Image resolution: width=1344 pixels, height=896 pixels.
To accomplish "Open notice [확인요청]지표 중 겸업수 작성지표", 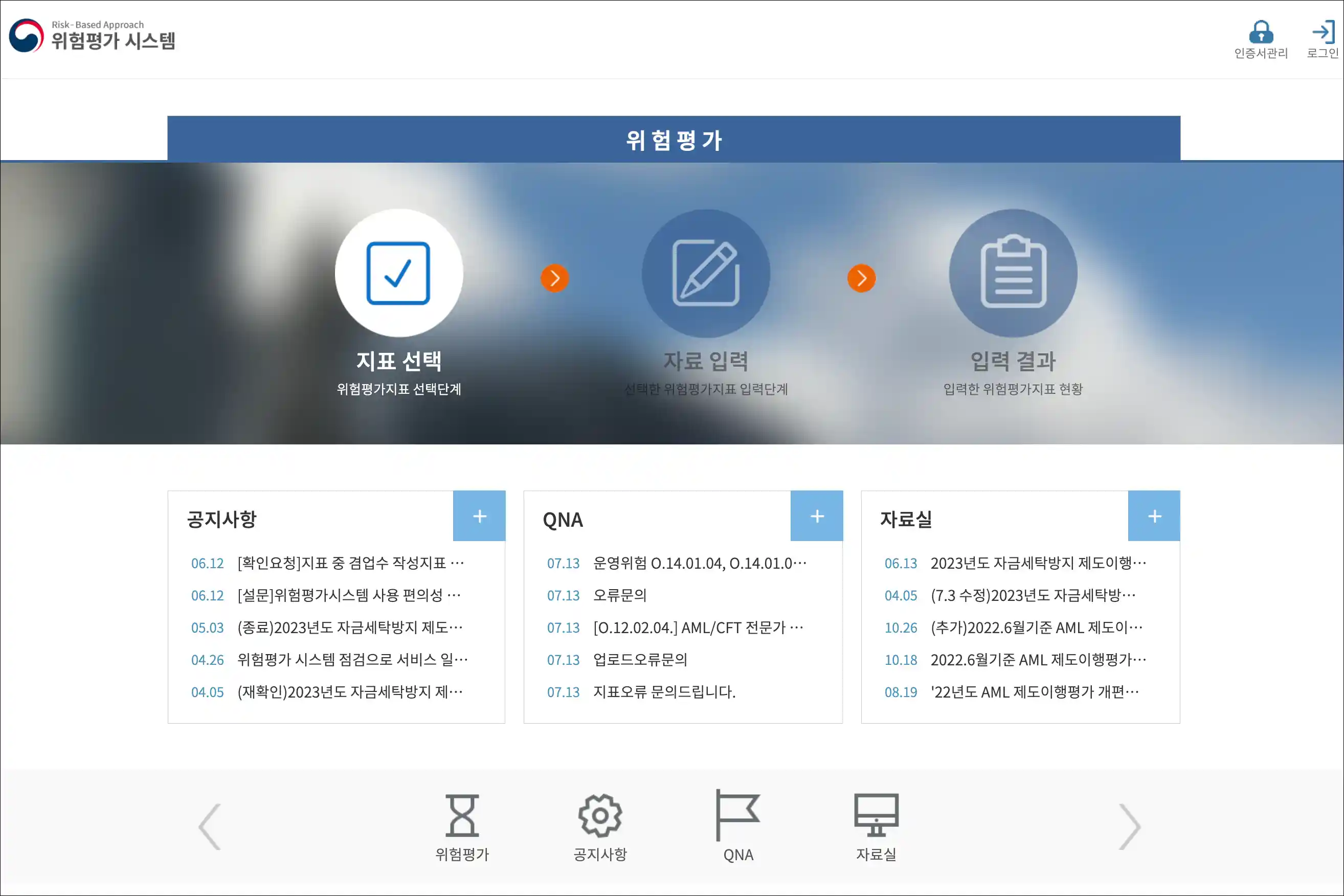I will (x=350, y=564).
